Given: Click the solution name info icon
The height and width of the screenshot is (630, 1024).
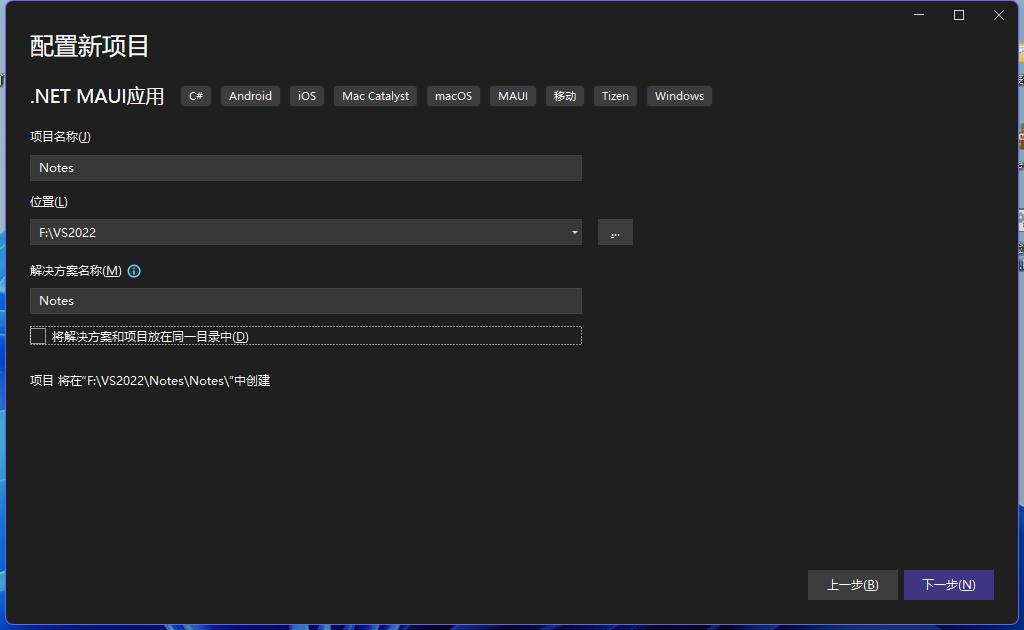Looking at the screenshot, I should [x=134, y=271].
